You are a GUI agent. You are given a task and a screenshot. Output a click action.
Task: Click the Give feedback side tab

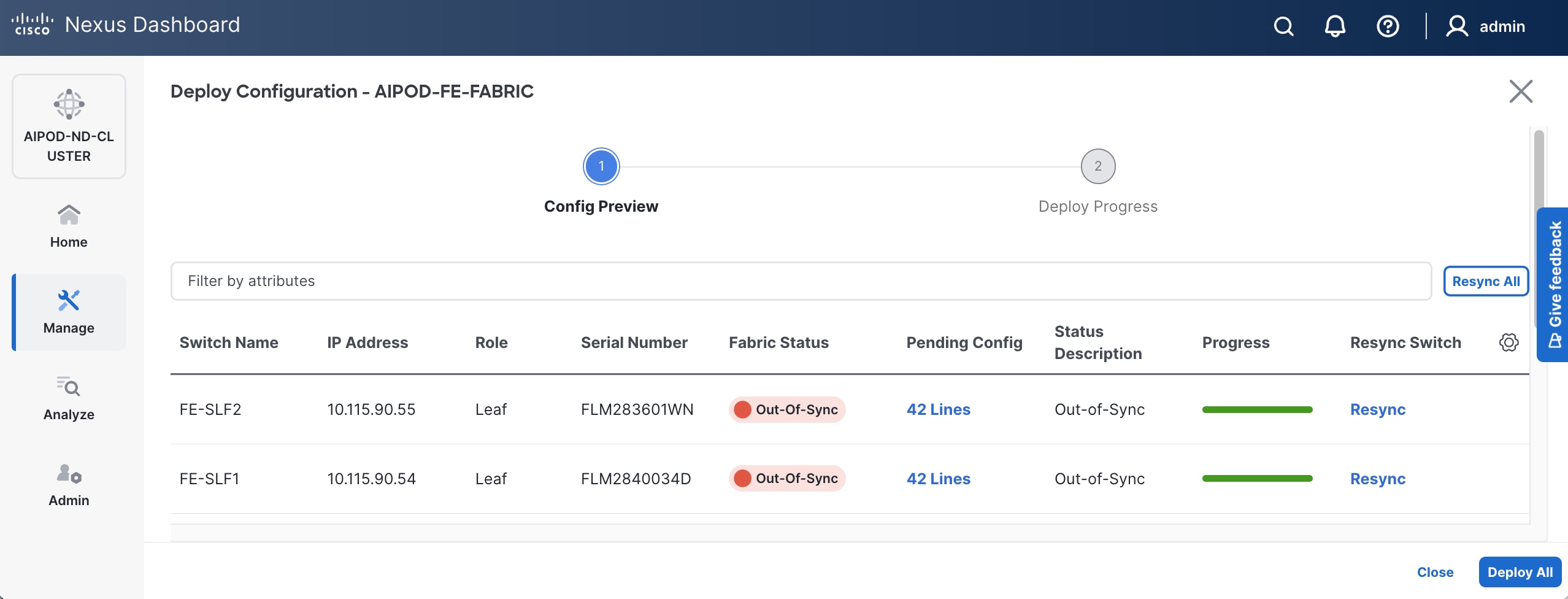[x=1555, y=284]
